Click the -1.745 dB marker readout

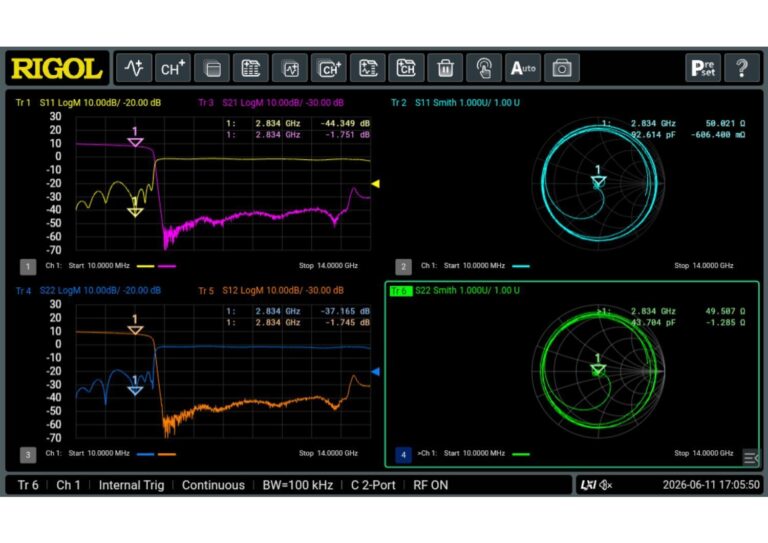[347, 323]
